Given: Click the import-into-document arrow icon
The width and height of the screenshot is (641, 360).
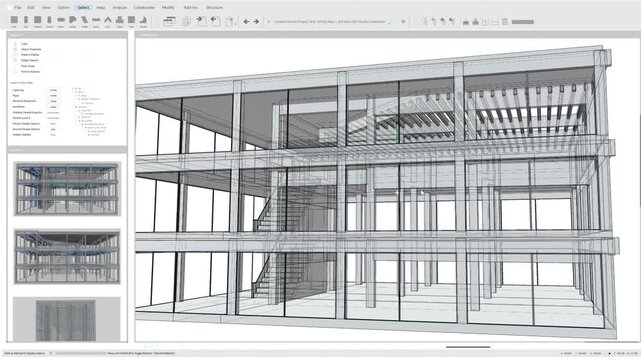Looking at the screenshot, I should pos(201,21).
